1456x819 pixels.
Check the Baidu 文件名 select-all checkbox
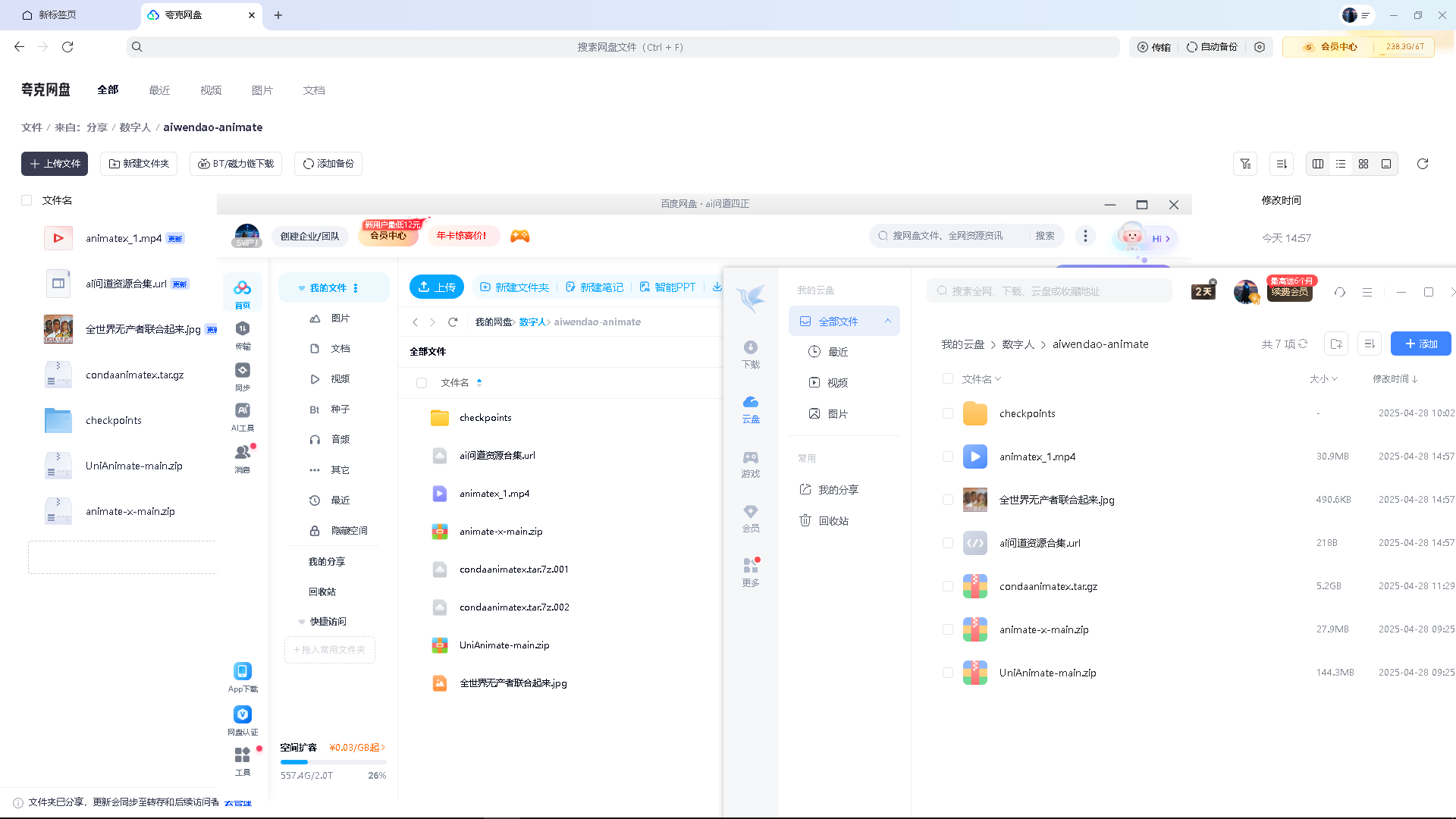pyautogui.click(x=422, y=383)
